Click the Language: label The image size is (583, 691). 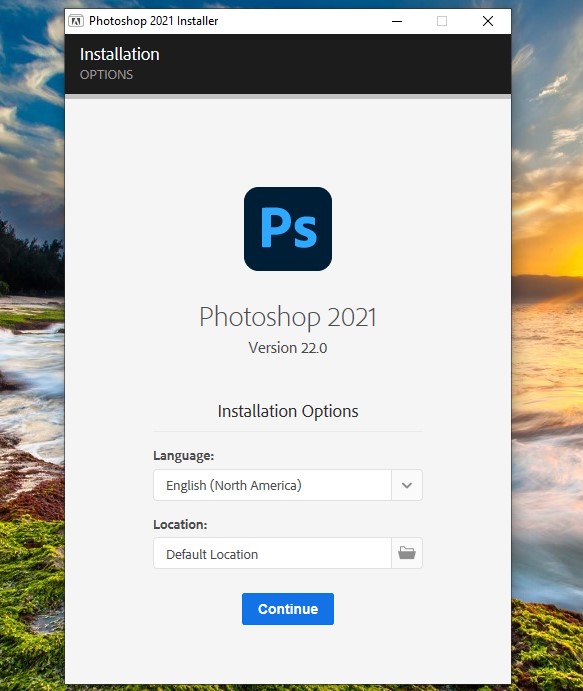[183, 455]
